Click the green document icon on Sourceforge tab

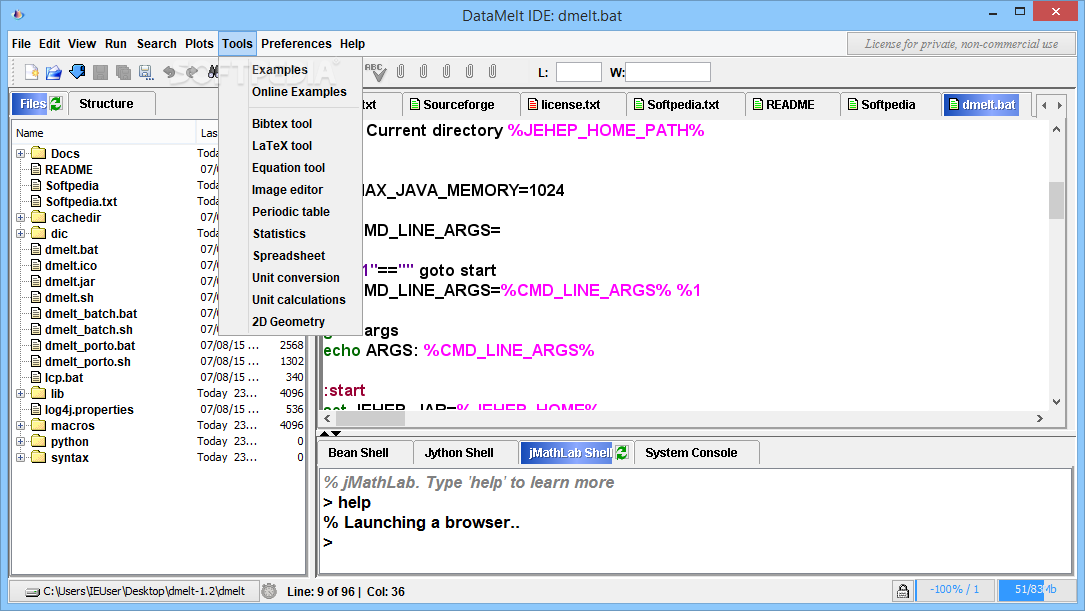point(414,104)
